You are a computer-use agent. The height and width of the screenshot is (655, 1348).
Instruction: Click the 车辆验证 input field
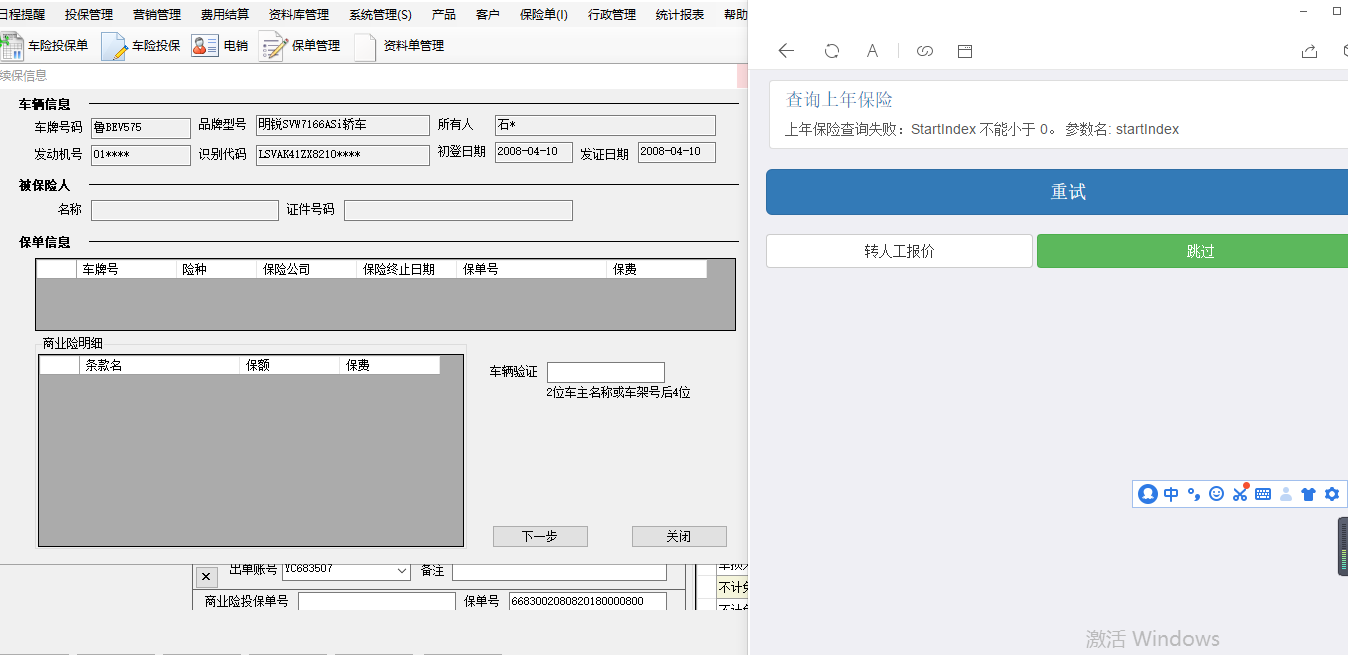click(x=606, y=372)
